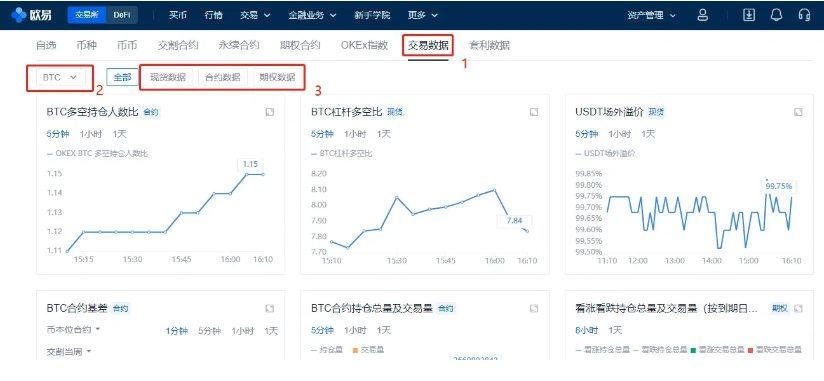Click the 期权 tag on 看涨看跌 card

[x=780, y=308]
